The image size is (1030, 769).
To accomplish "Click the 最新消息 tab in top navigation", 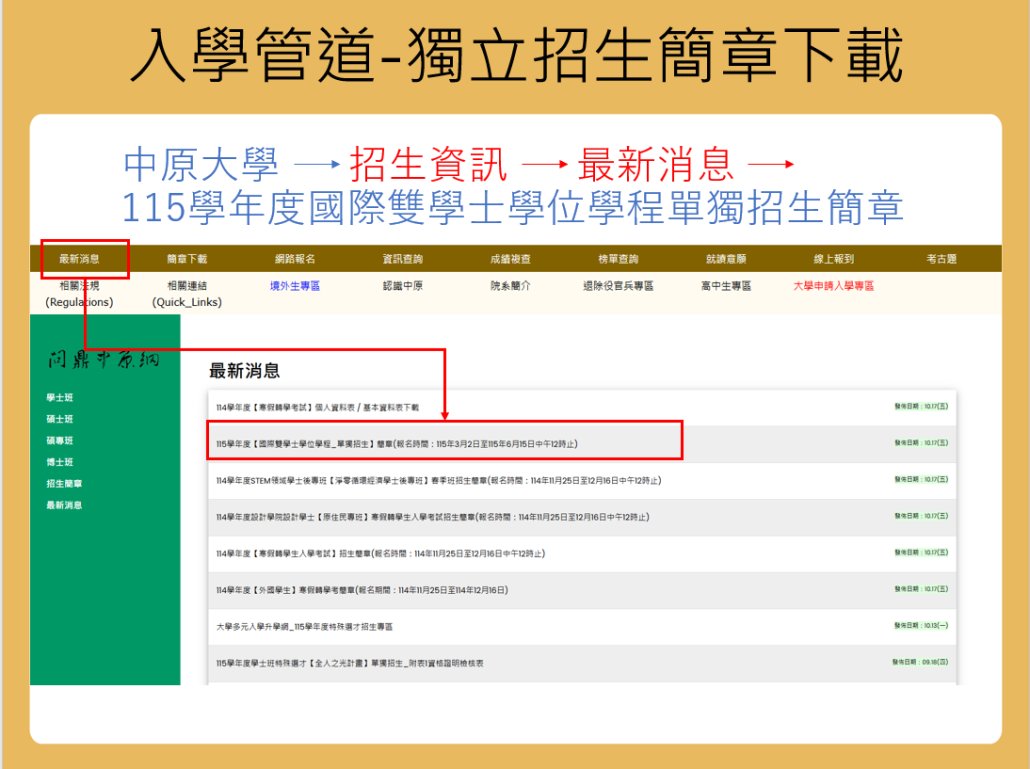I will coord(79,259).
